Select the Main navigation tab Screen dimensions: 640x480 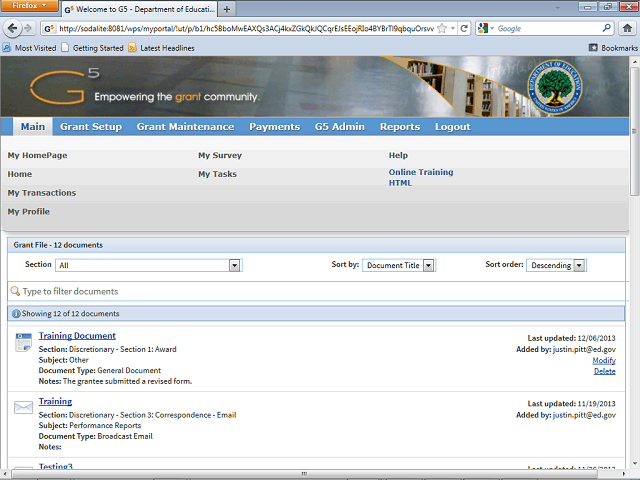(x=33, y=127)
